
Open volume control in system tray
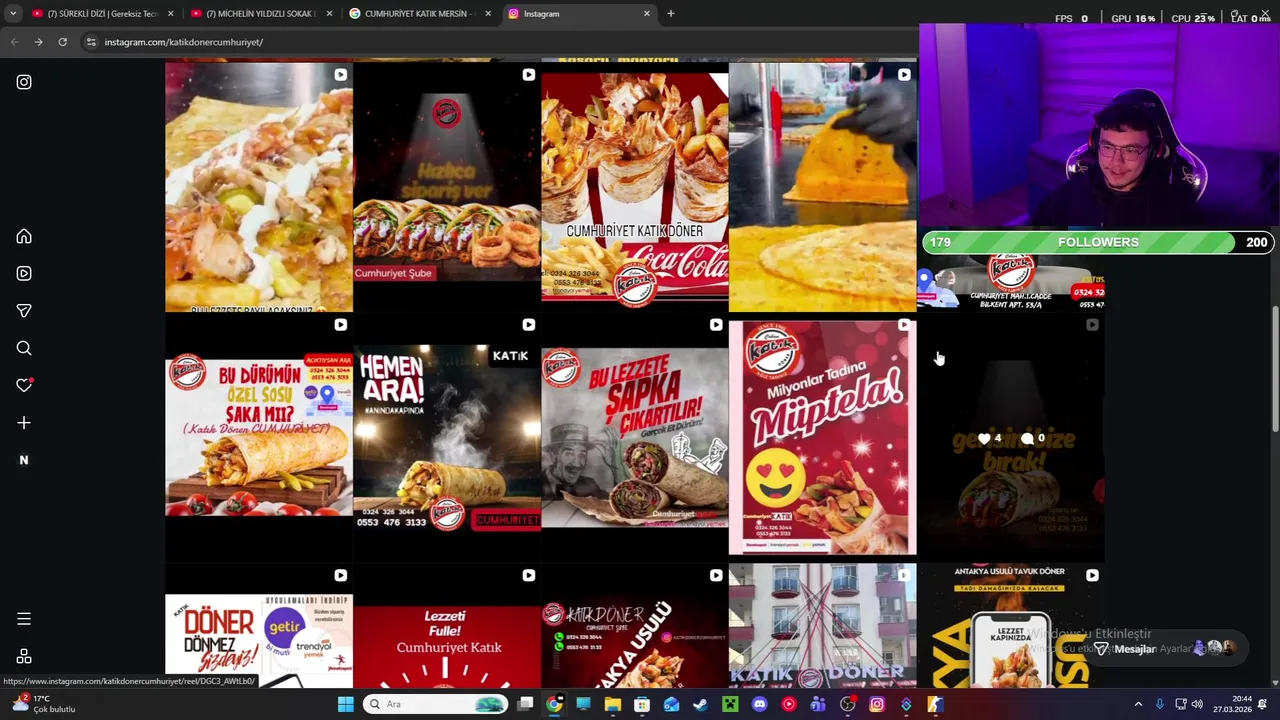tap(1197, 704)
